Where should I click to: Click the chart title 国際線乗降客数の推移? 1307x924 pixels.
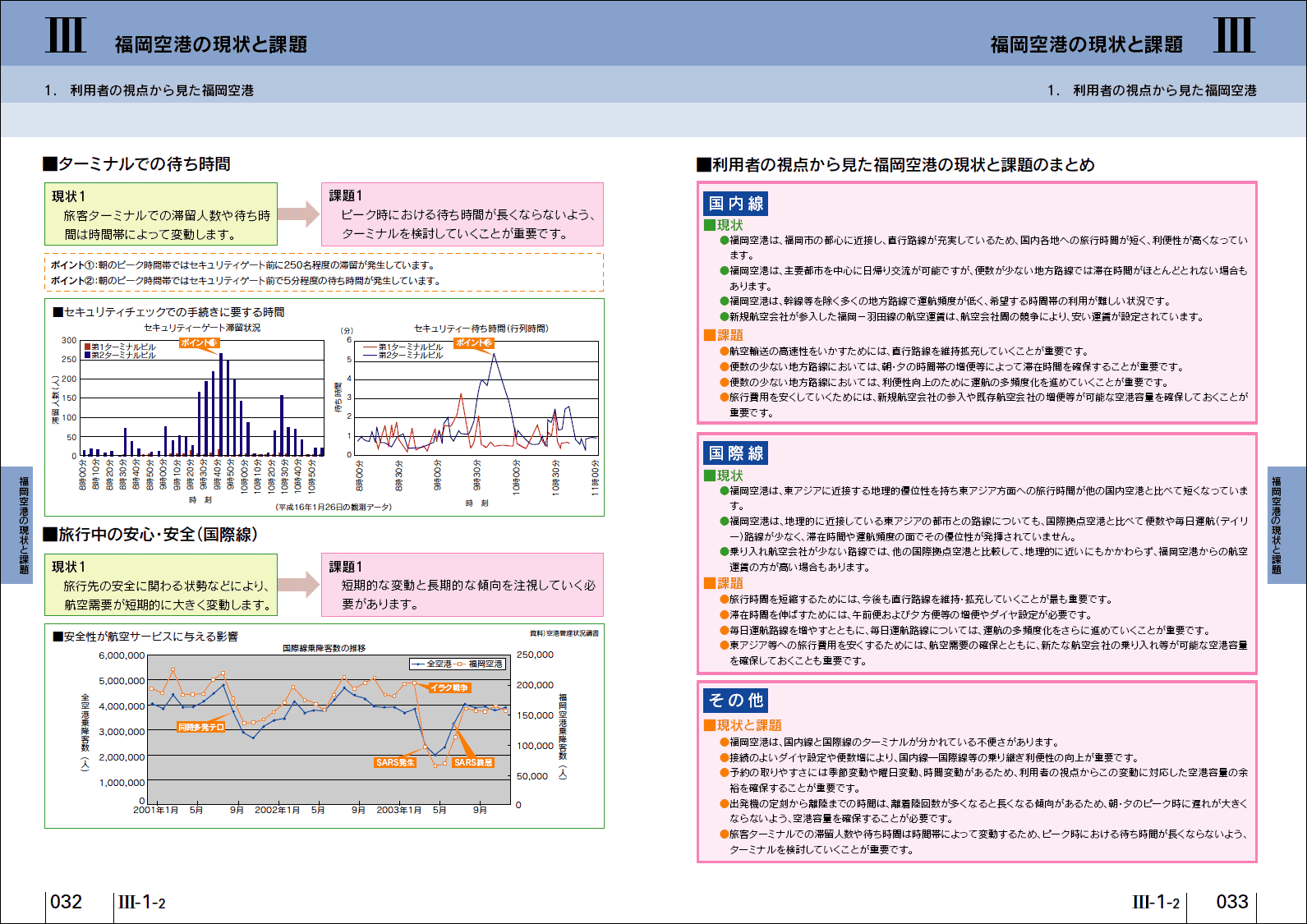coord(324,648)
